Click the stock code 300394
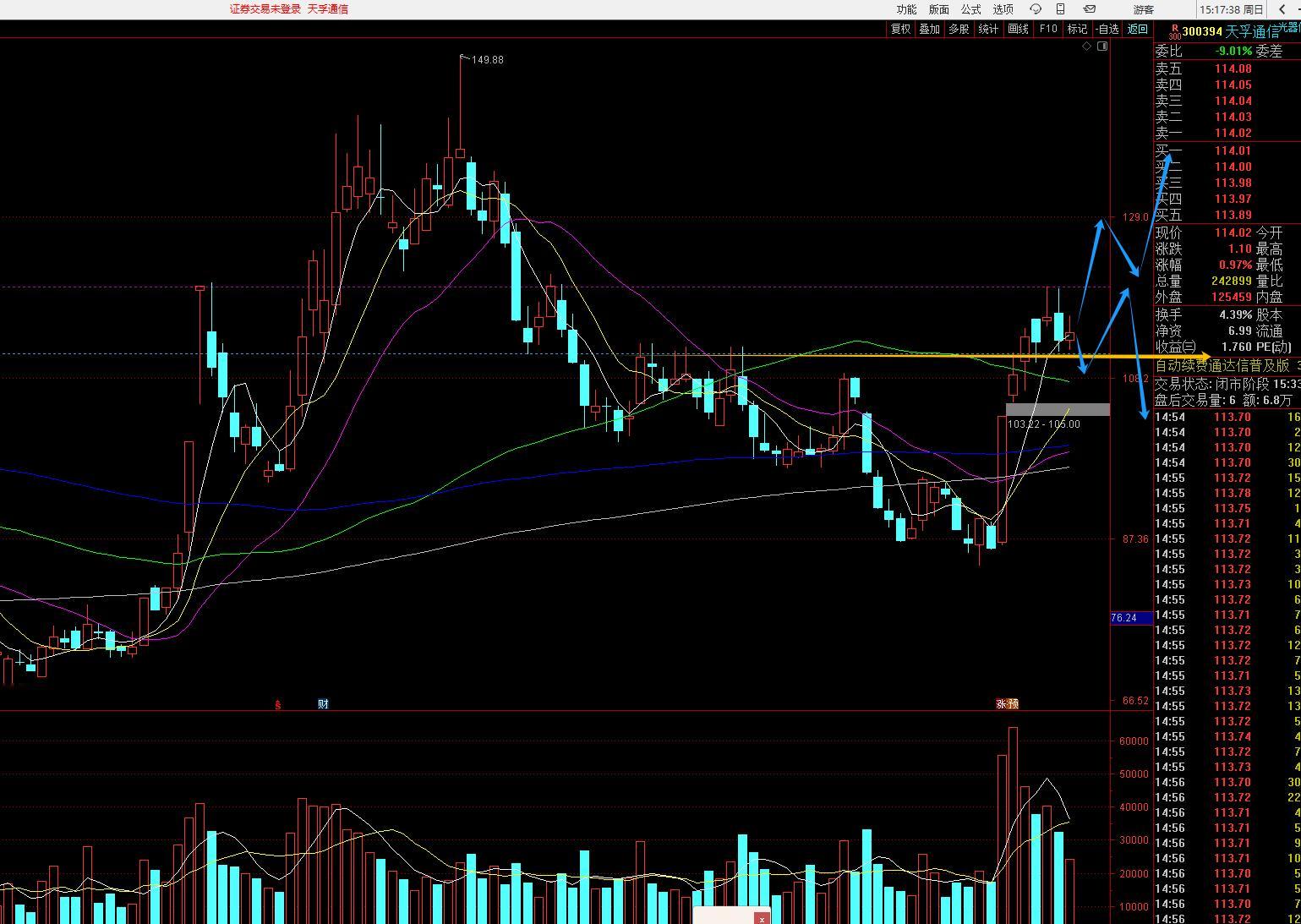The height and width of the screenshot is (924, 1301). (1202, 31)
